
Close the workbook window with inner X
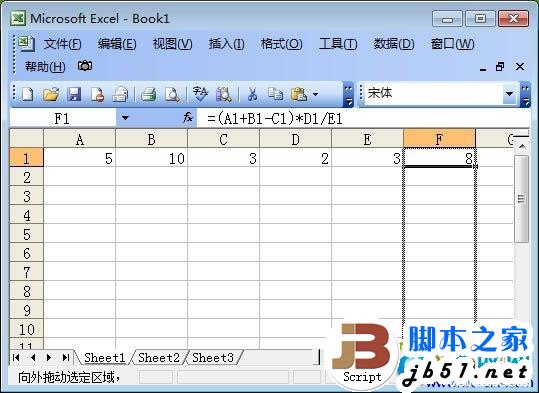tap(520, 67)
